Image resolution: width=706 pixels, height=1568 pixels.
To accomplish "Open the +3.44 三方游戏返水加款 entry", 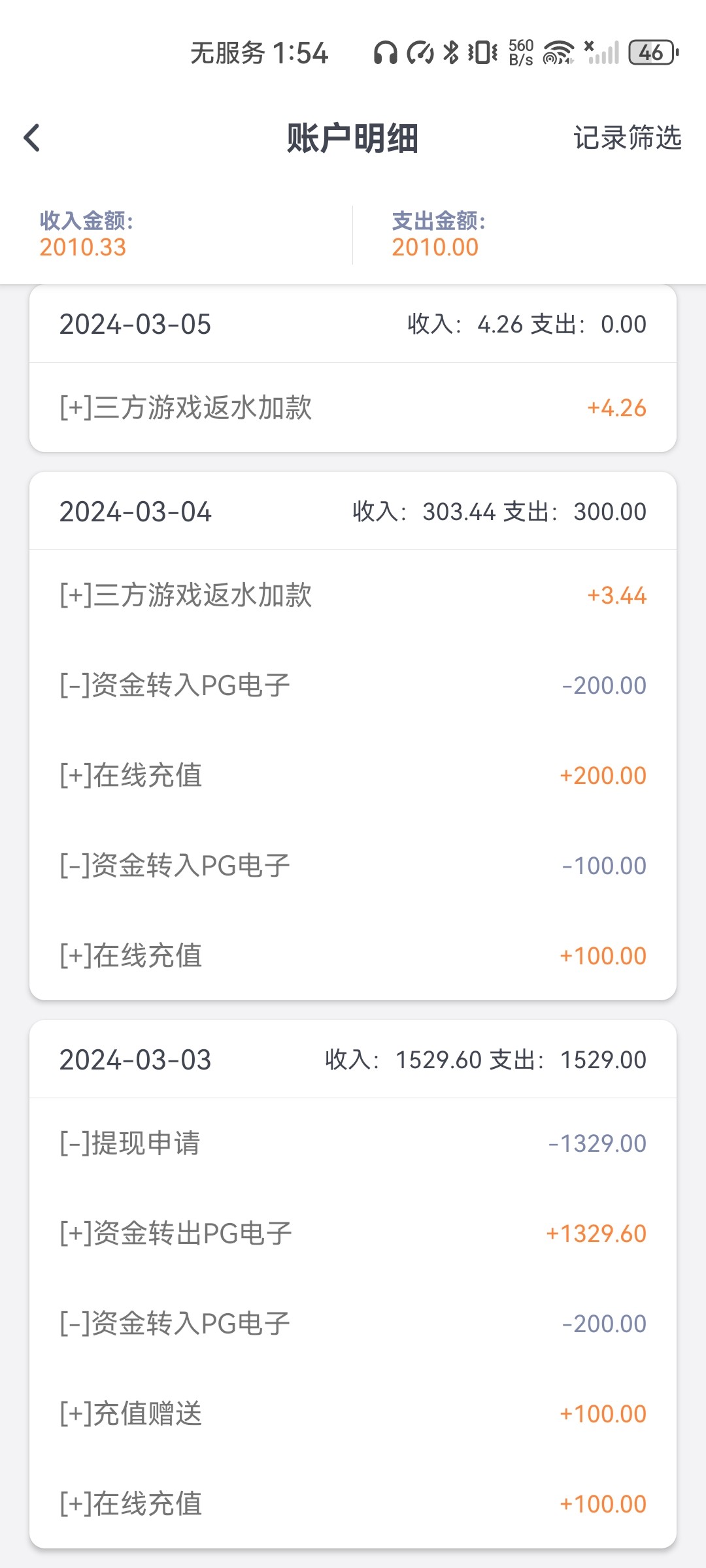I will click(x=353, y=595).
